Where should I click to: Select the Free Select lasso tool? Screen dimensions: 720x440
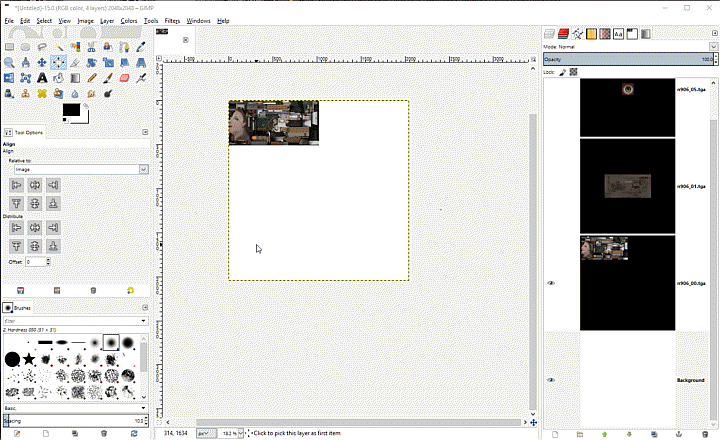tap(42, 47)
